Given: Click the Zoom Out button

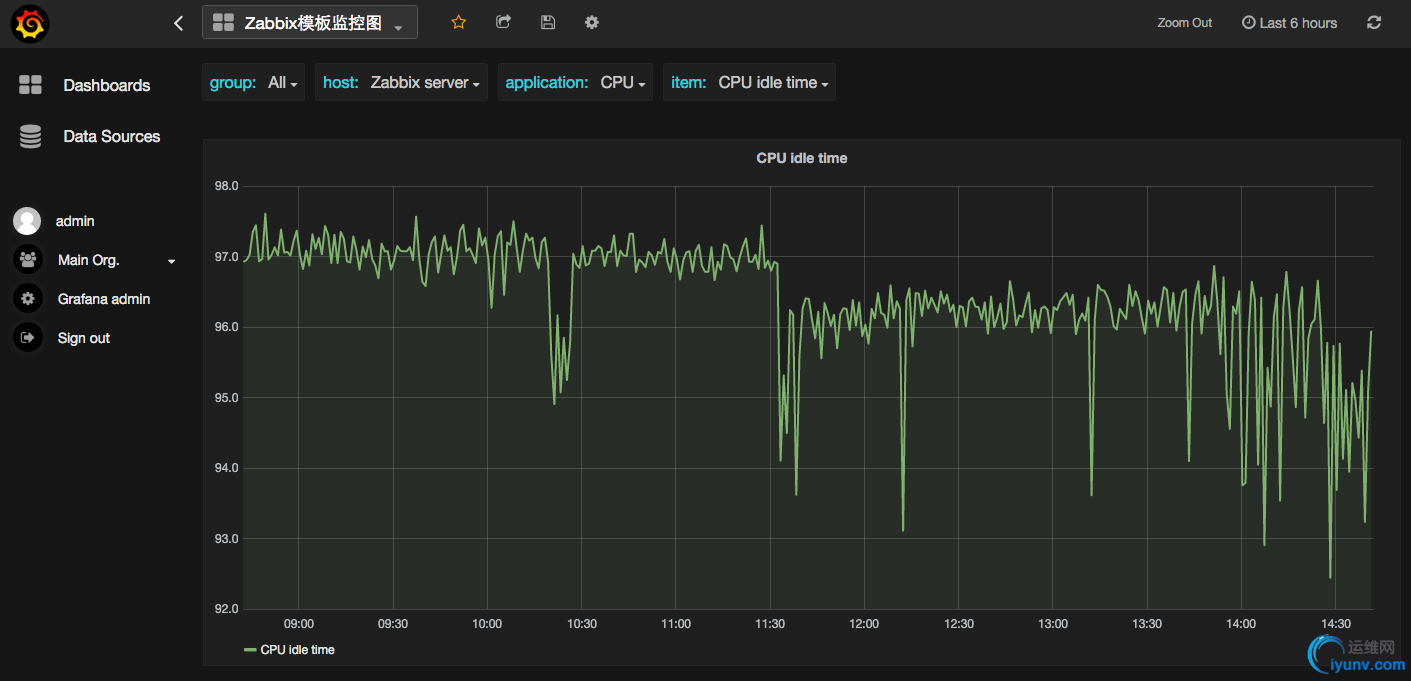Looking at the screenshot, I should [x=1184, y=23].
